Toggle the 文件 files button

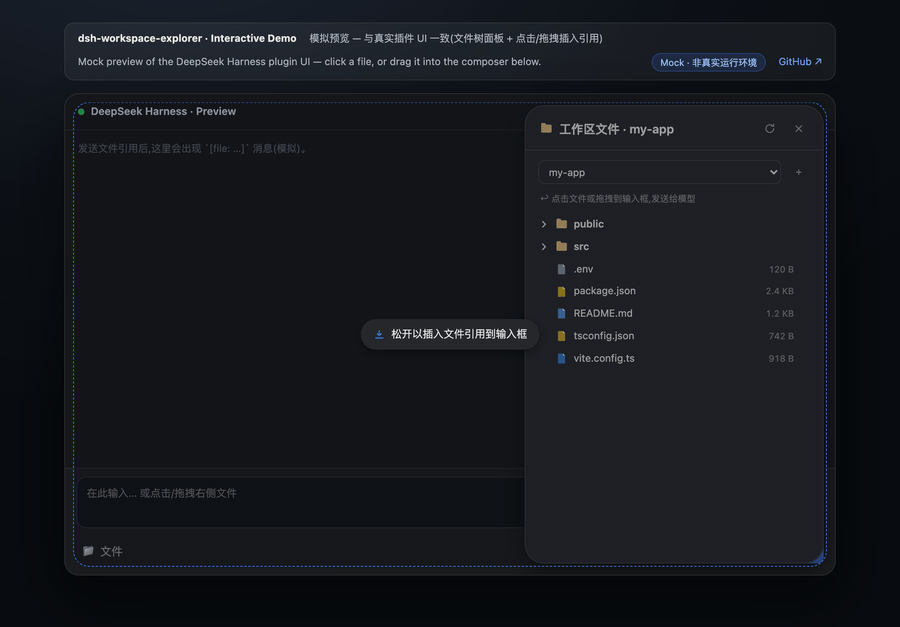(x=103, y=551)
